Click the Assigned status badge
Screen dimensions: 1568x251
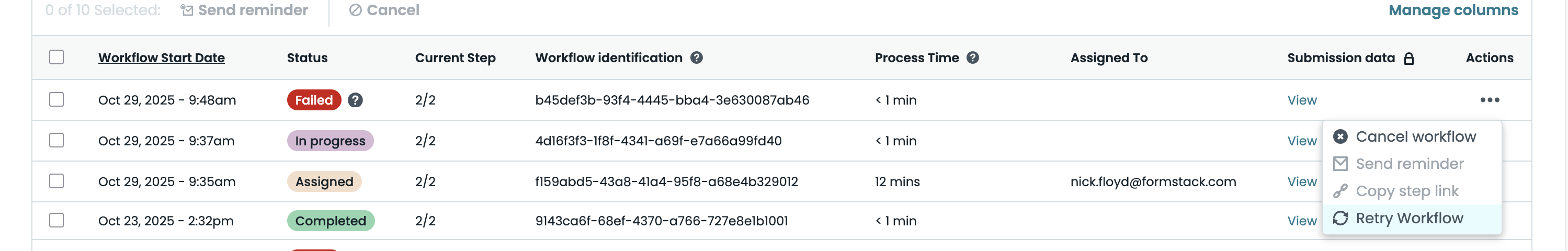click(x=324, y=181)
